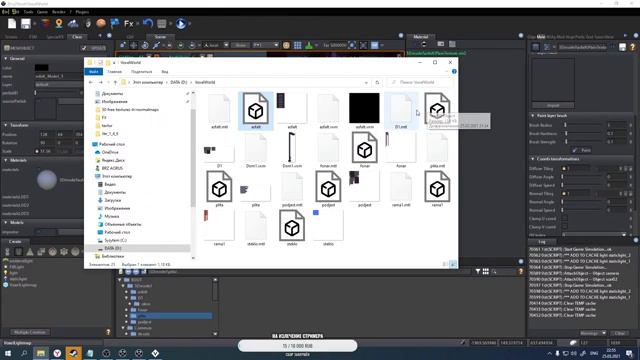Viewport: 640px width, 360px height.
Task: Click the Explorer up-folder arrow
Action: pyautogui.click(x=115, y=82)
